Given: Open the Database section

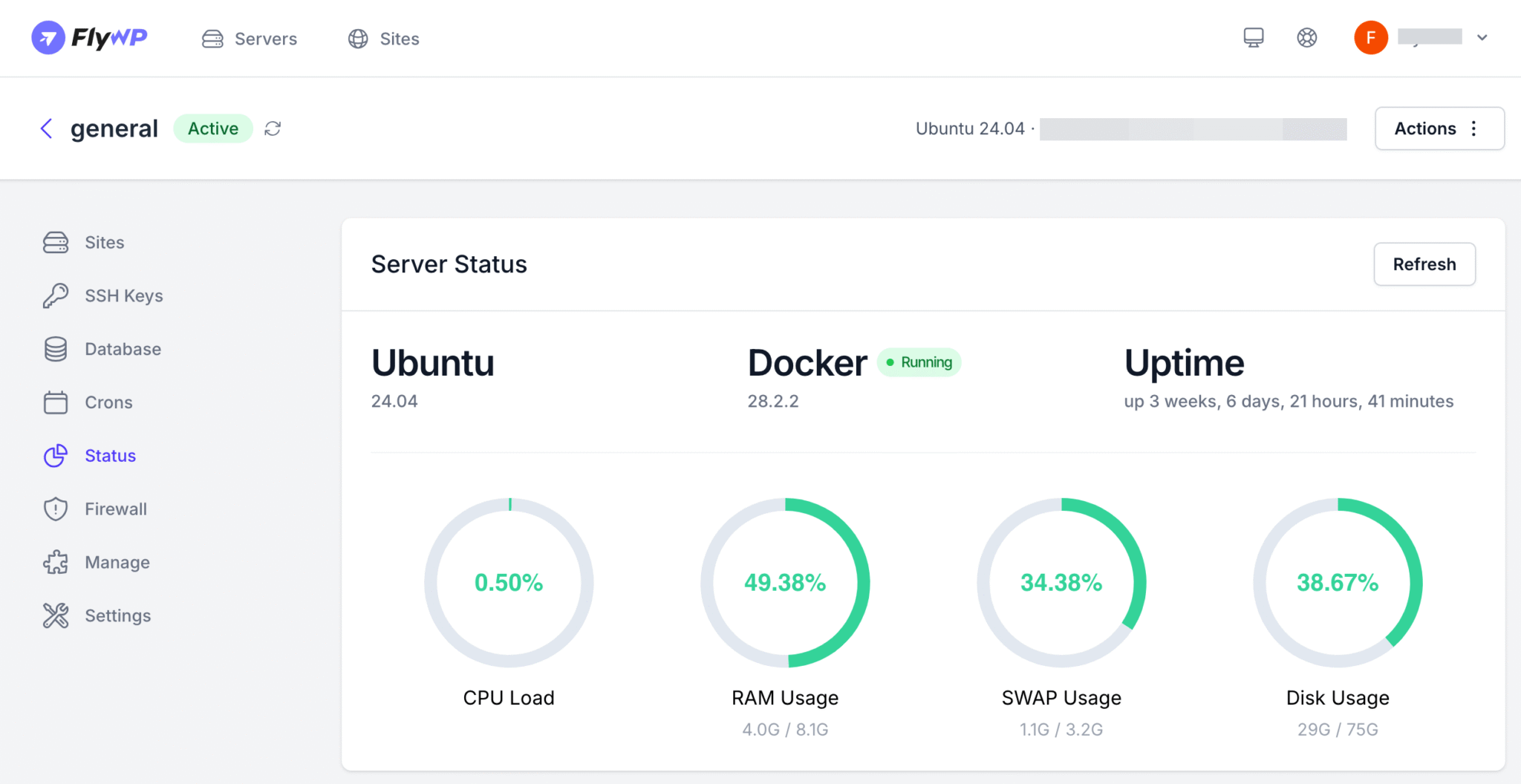Looking at the screenshot, I should [122, 349].
